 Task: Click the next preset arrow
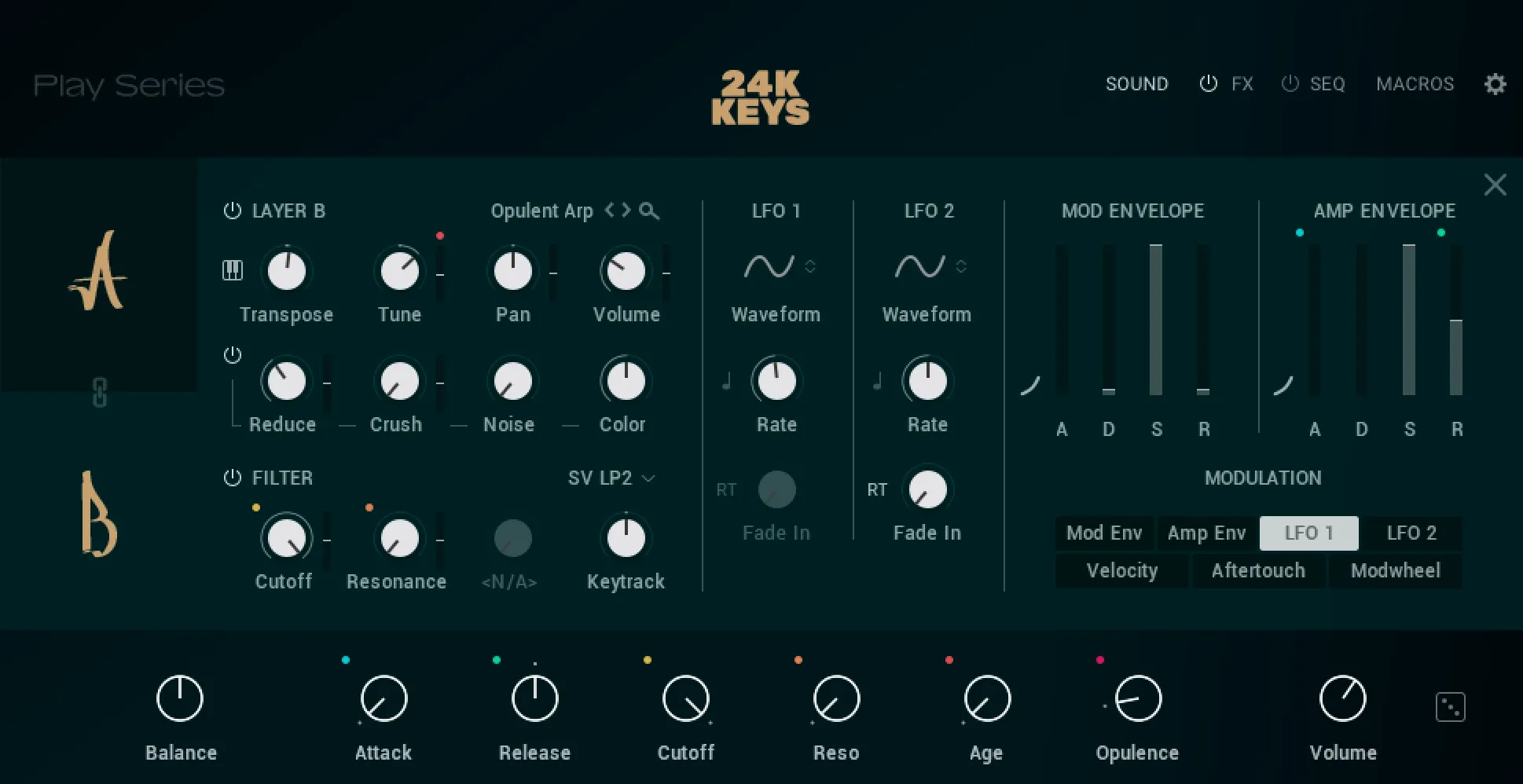point(626,211)
